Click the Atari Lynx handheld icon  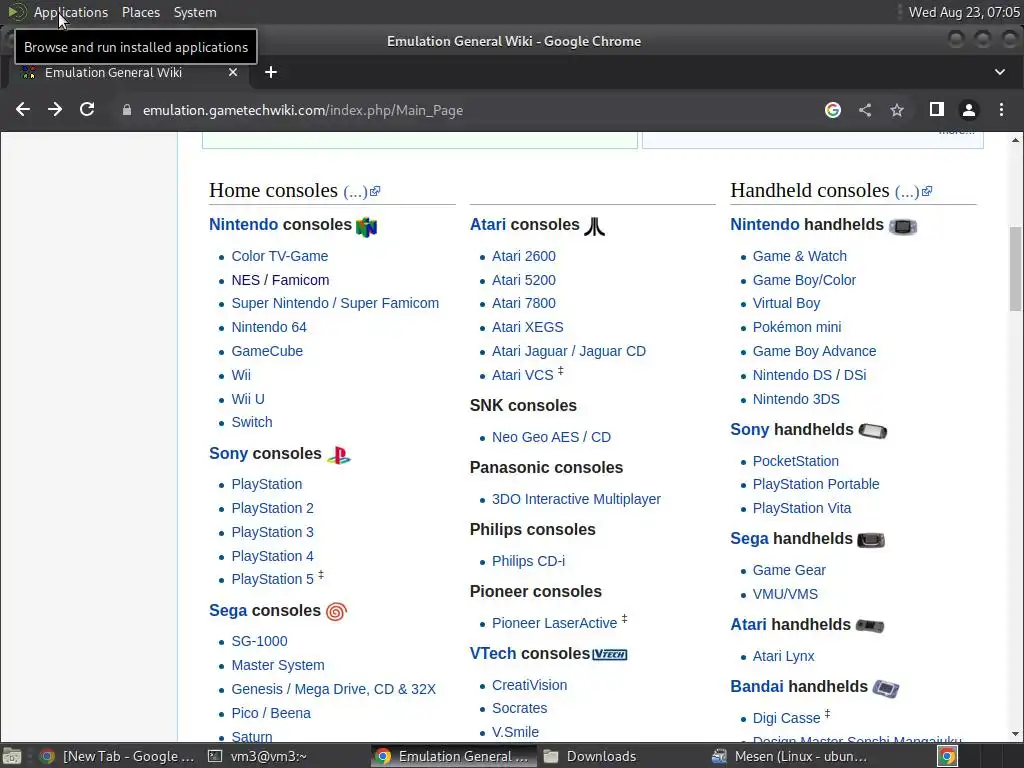coord(870,626)
